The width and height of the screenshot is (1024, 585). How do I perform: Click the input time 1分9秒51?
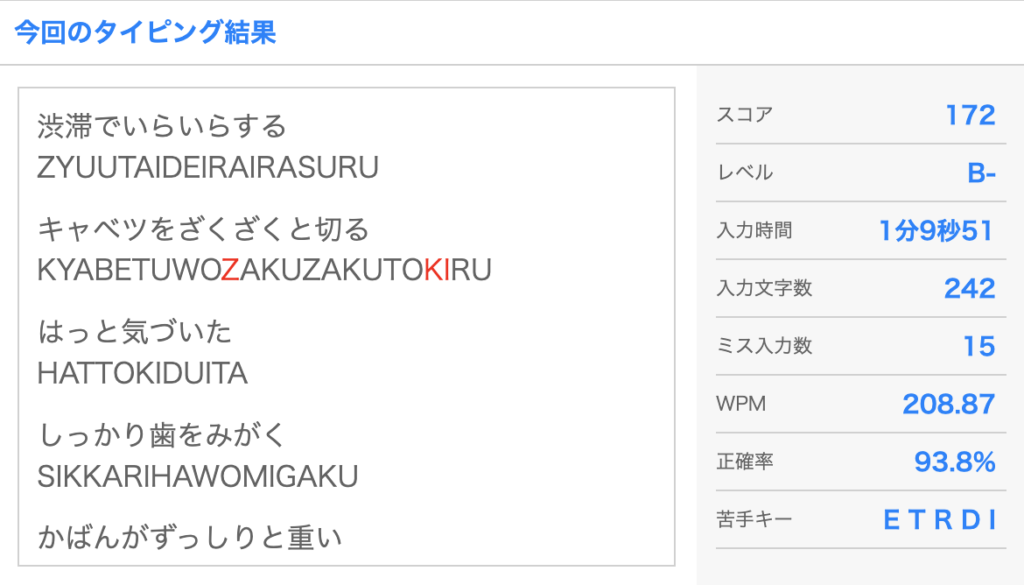point(936,231)
